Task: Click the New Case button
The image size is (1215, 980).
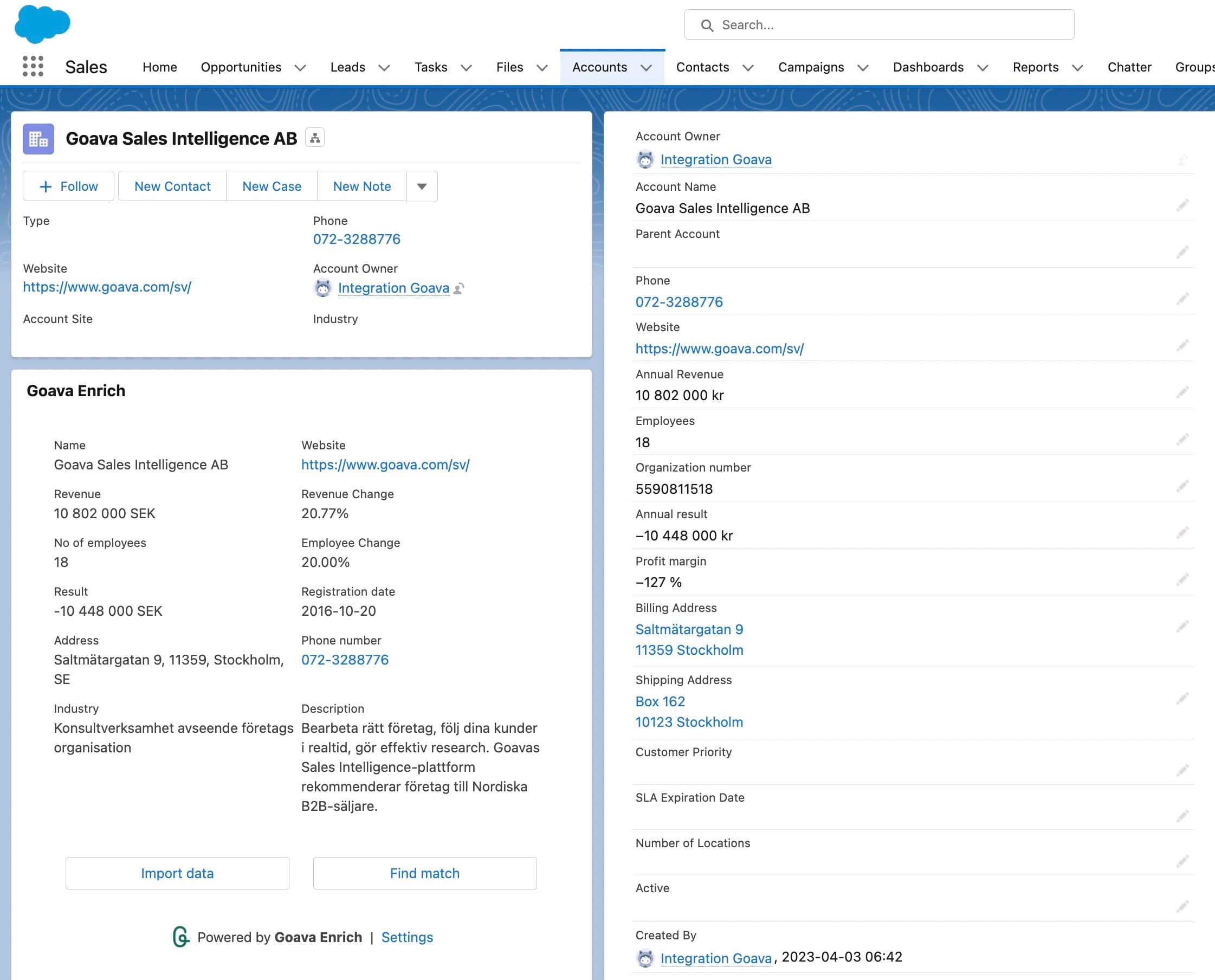Action: [272, 186]
